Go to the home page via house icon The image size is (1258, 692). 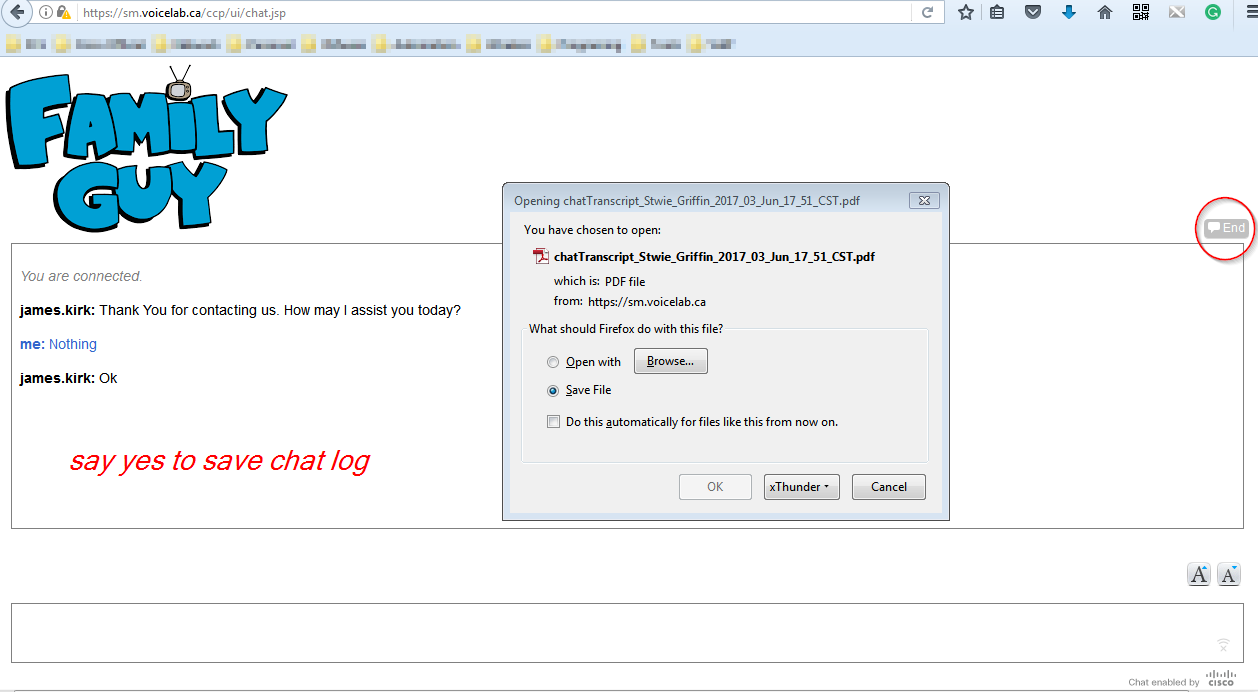pos(1105,13)
